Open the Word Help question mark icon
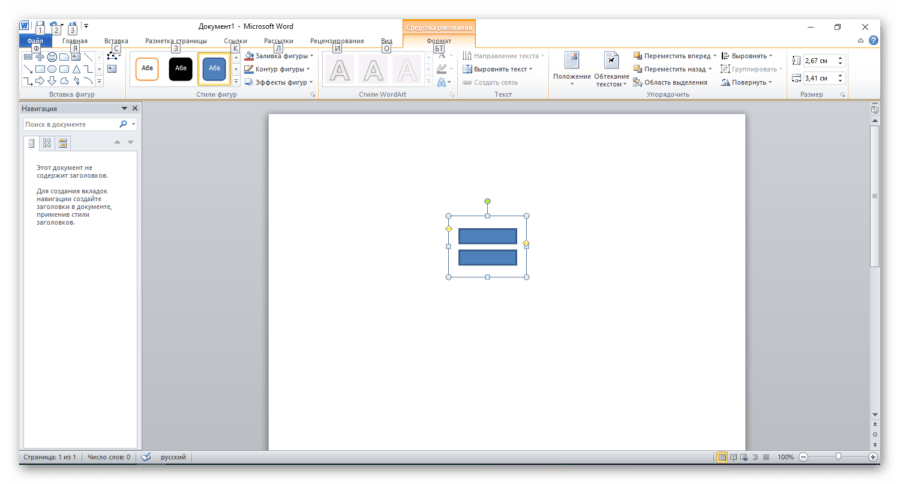 (x=873, y=41)
